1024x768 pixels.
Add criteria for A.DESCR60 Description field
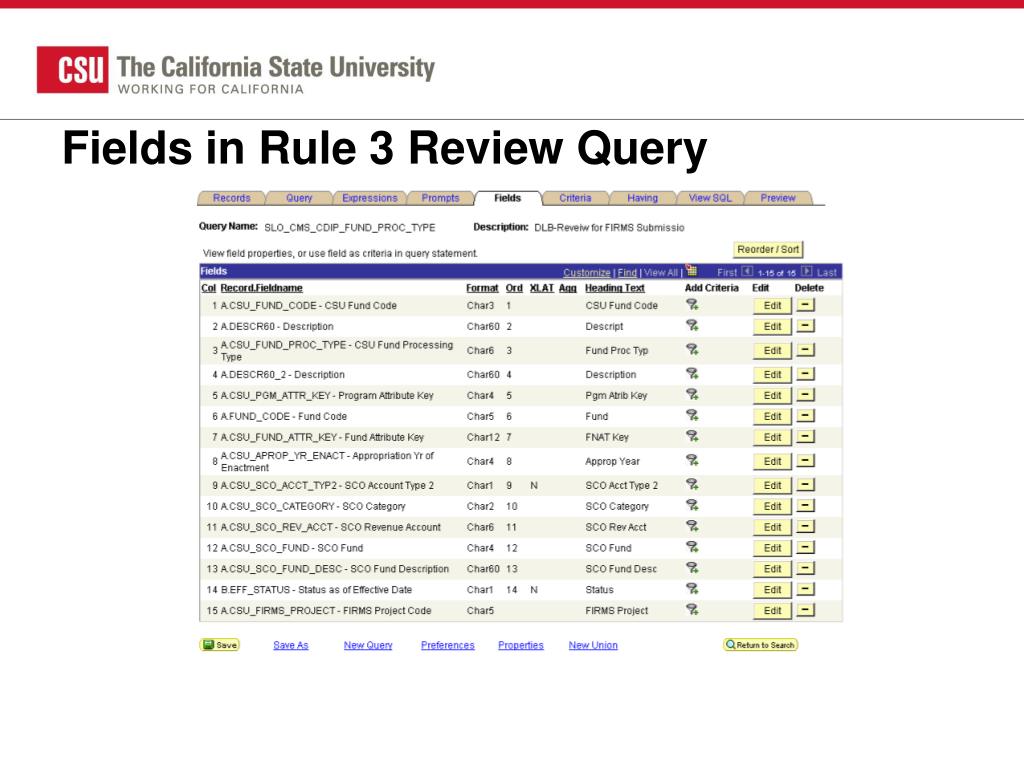pyautogui.click(x=692, y=325)
